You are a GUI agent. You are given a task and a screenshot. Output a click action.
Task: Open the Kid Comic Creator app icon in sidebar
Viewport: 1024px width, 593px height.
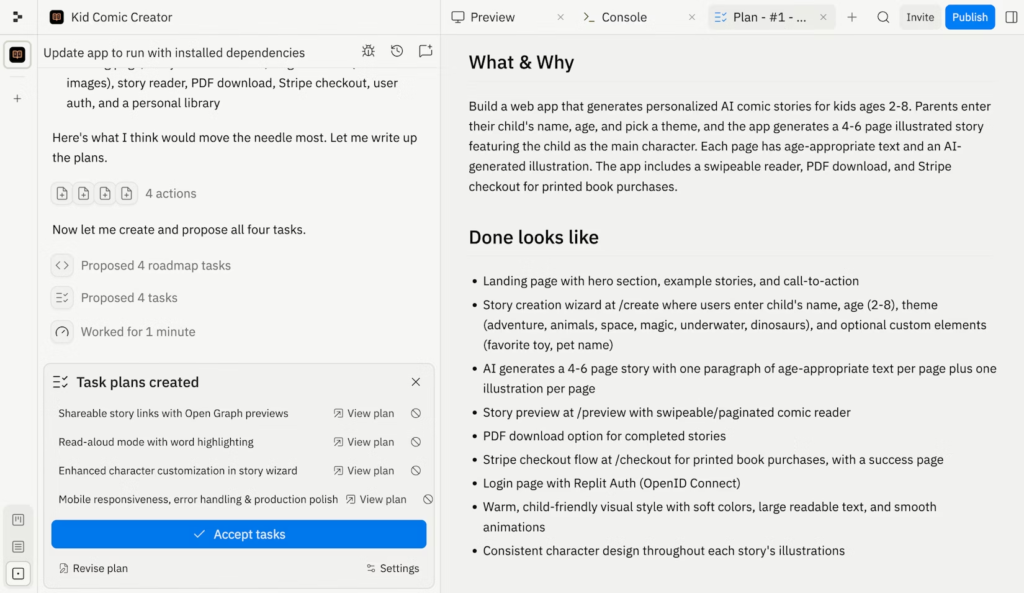point(17,55)
